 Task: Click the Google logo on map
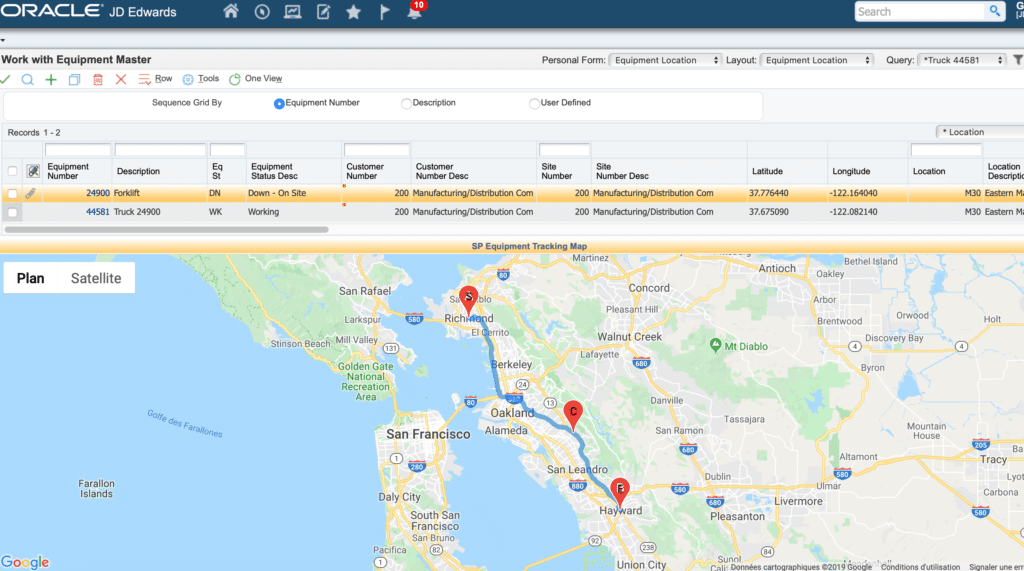click(25, 562)
